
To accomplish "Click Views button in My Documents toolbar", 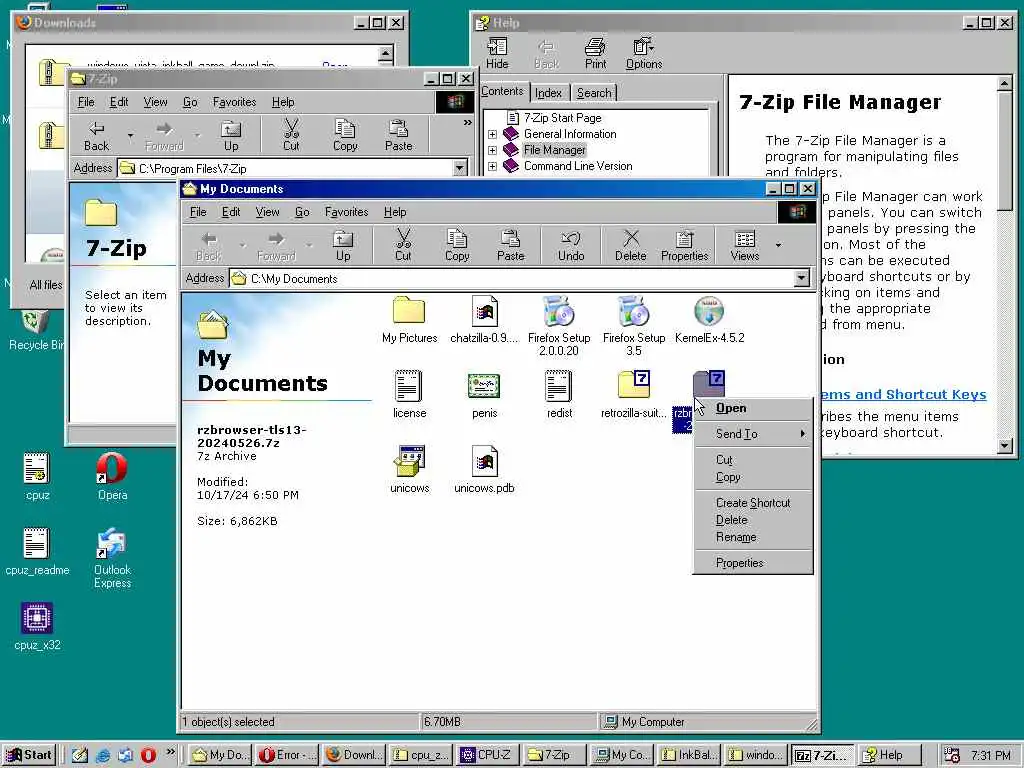I will 744,245.
